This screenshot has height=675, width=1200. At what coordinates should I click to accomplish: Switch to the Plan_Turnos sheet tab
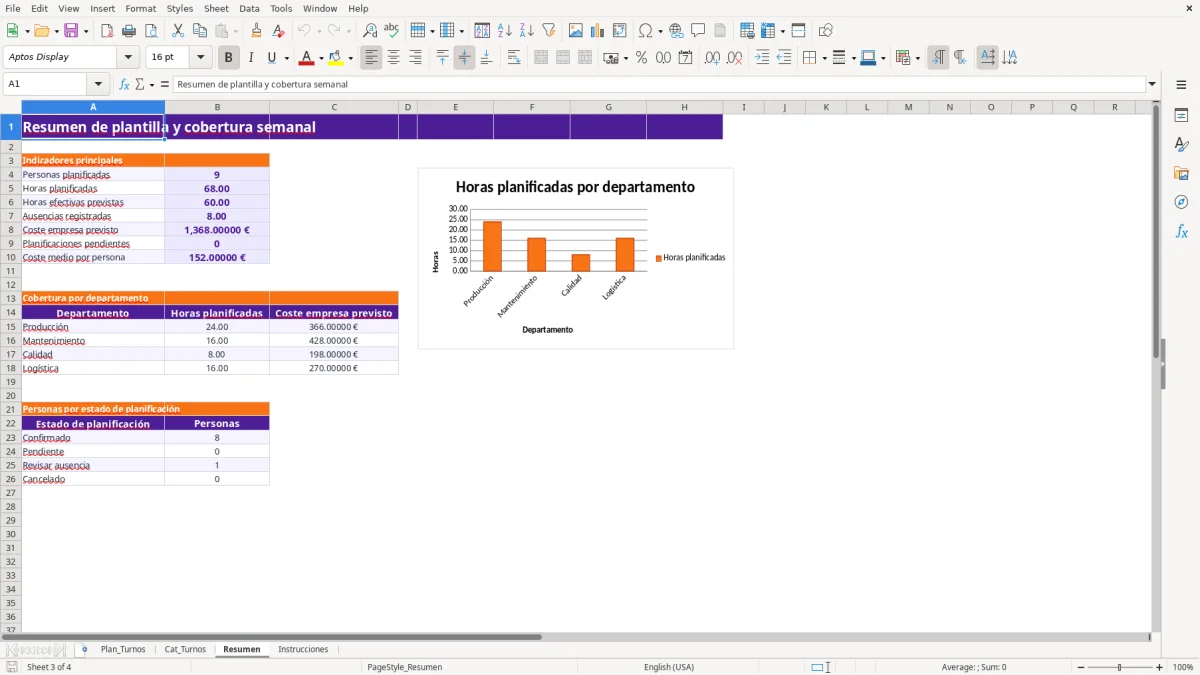[123, 649]
